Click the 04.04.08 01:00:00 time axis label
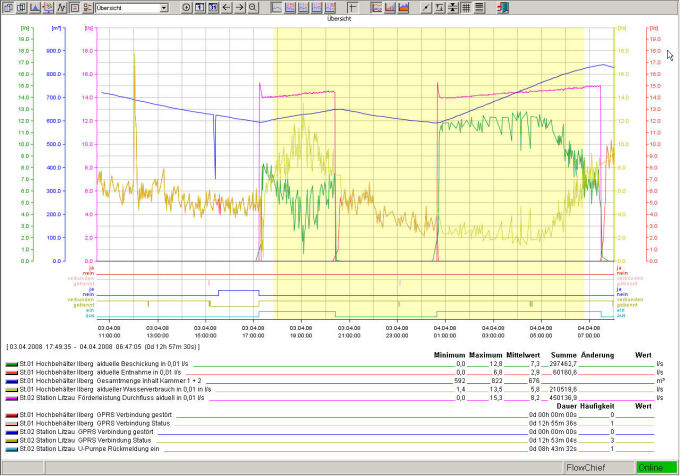Viewport: 680px width, 476px height. (x=445, y=332)
